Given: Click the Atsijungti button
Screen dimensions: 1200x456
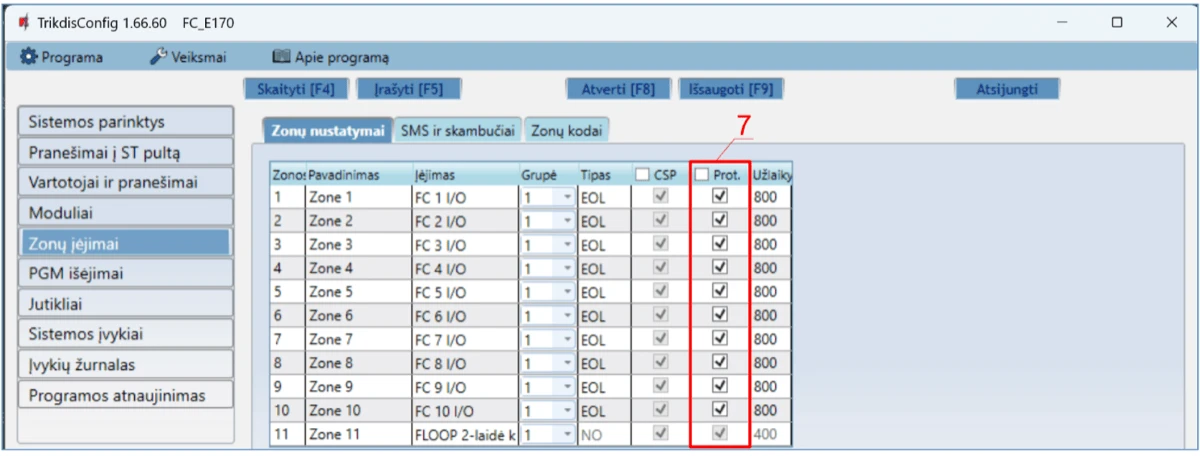Looking at the screenshot, I should click(x=1006, y=89).
